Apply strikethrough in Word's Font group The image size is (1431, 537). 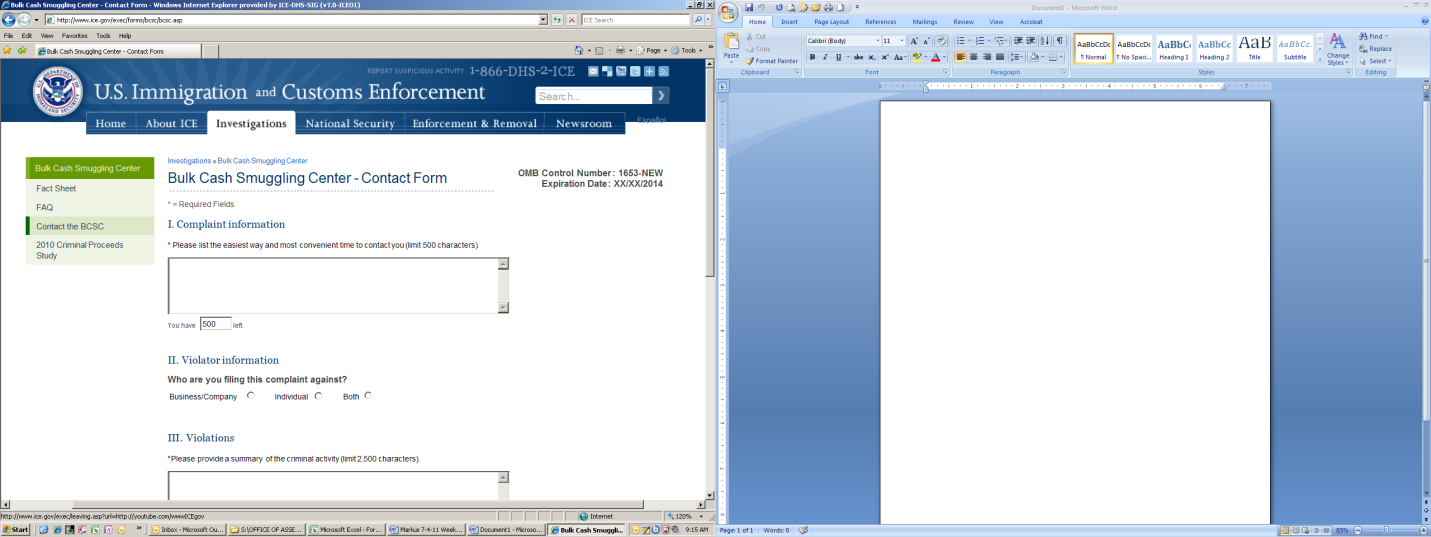click(x=858, y=57)
